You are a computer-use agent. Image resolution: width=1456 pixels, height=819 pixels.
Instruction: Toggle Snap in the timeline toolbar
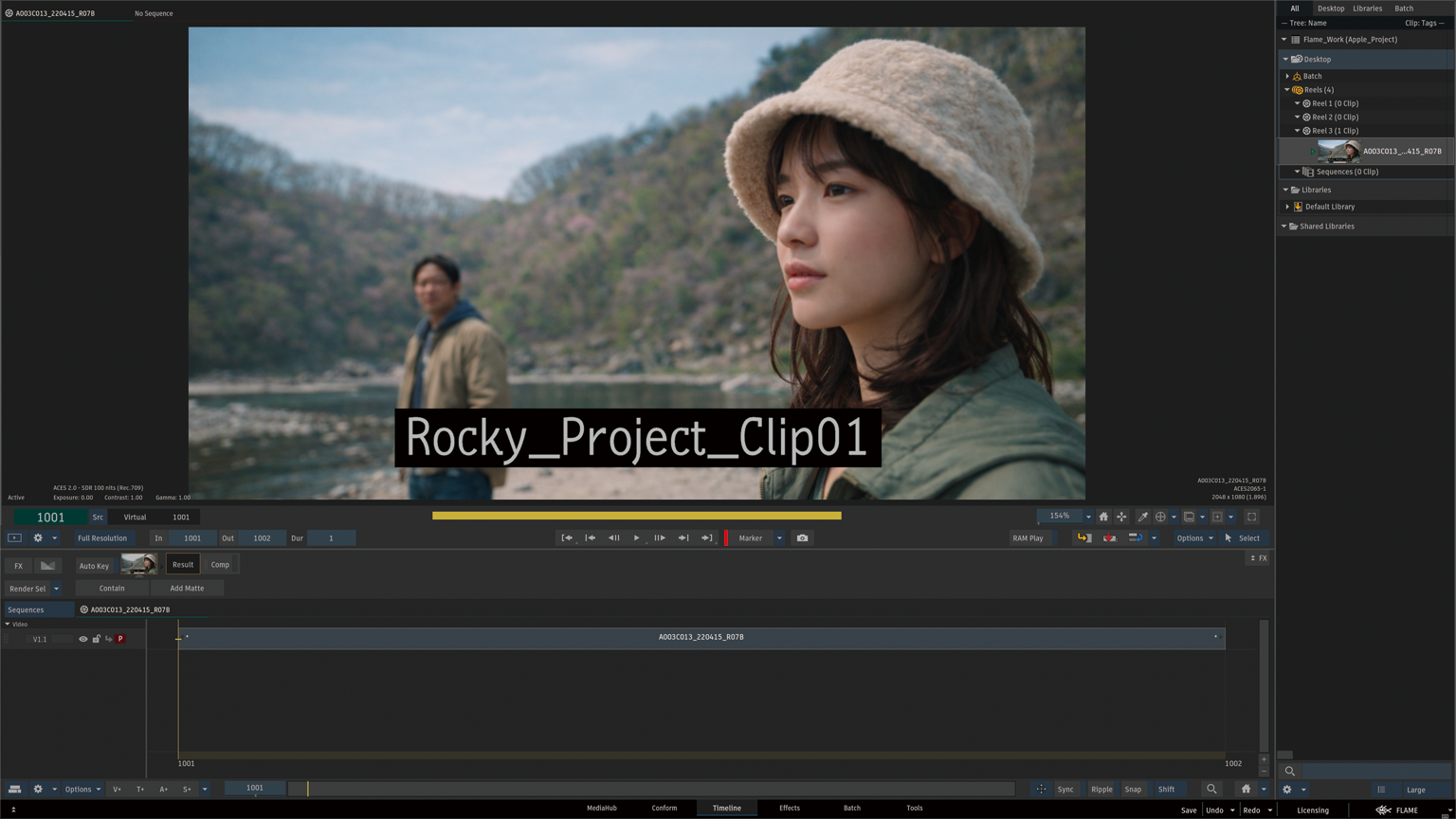(x=1133, y=789)
